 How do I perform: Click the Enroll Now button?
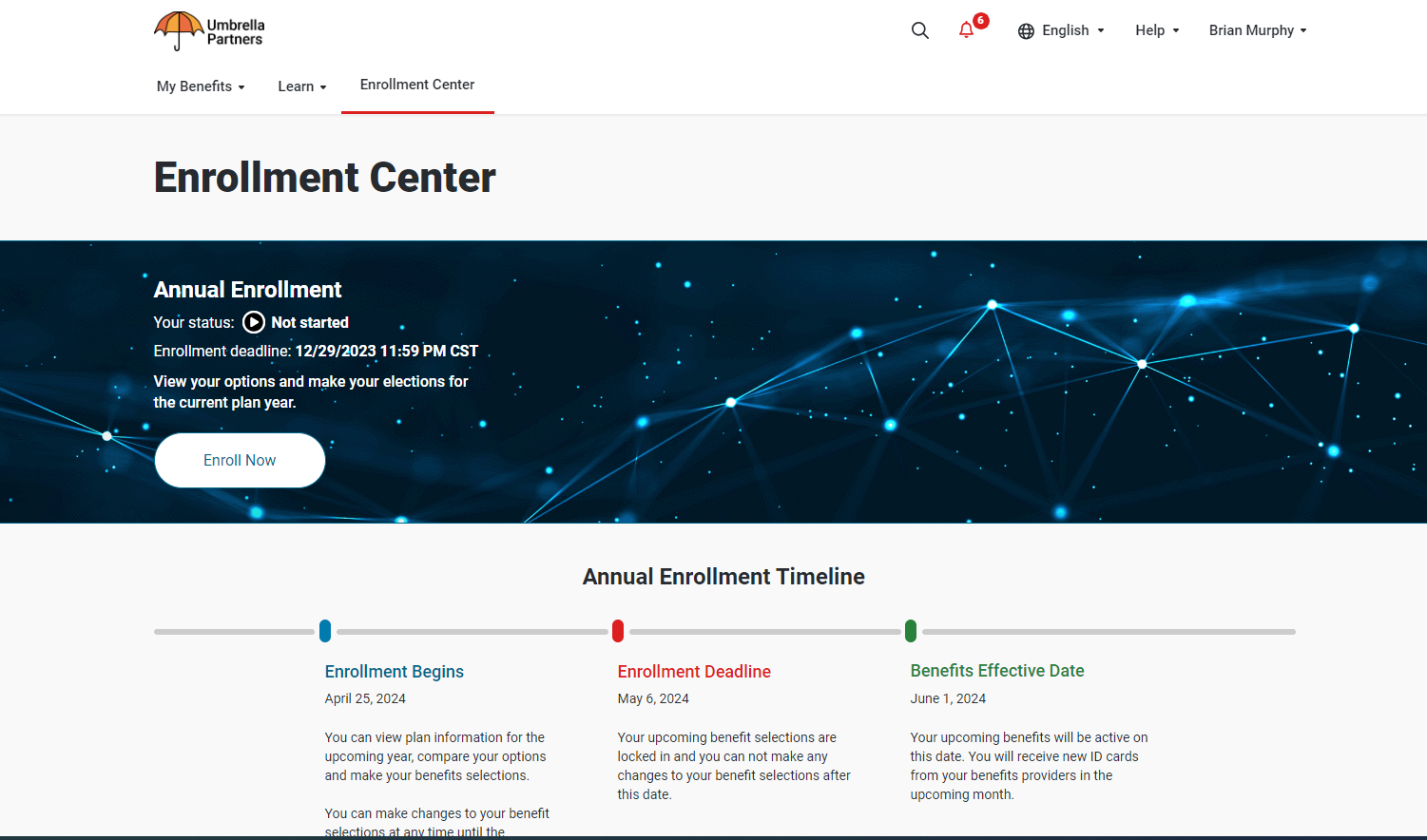(240, 460)
